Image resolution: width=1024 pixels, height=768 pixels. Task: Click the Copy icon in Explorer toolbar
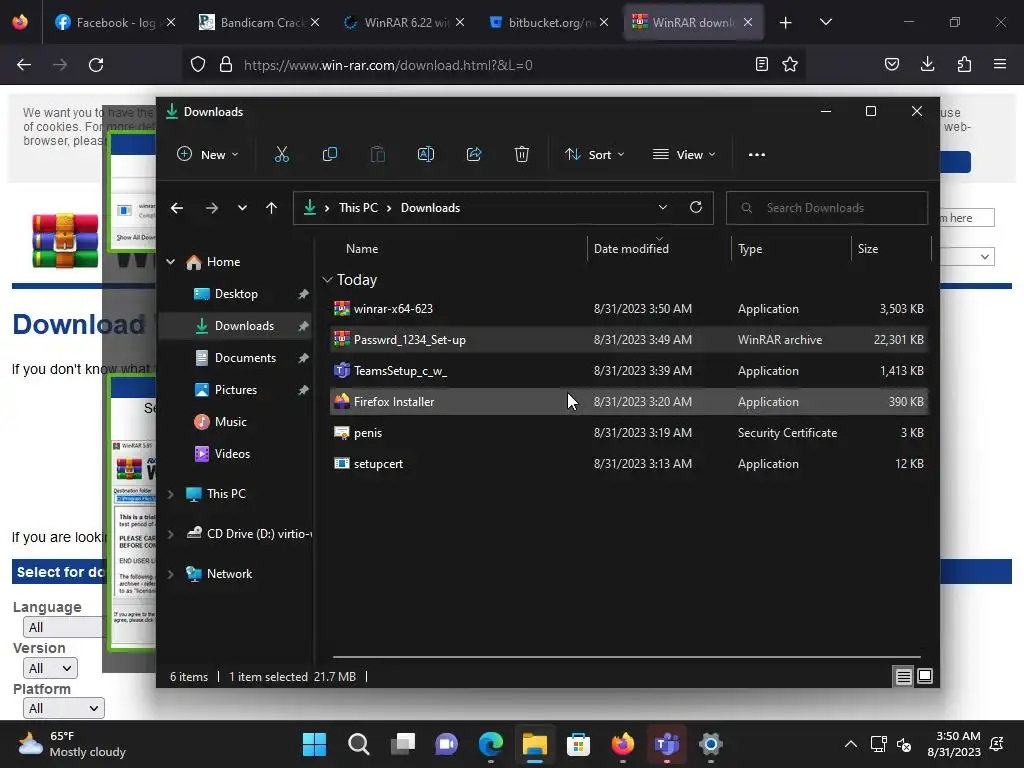(x=330, y=155)
